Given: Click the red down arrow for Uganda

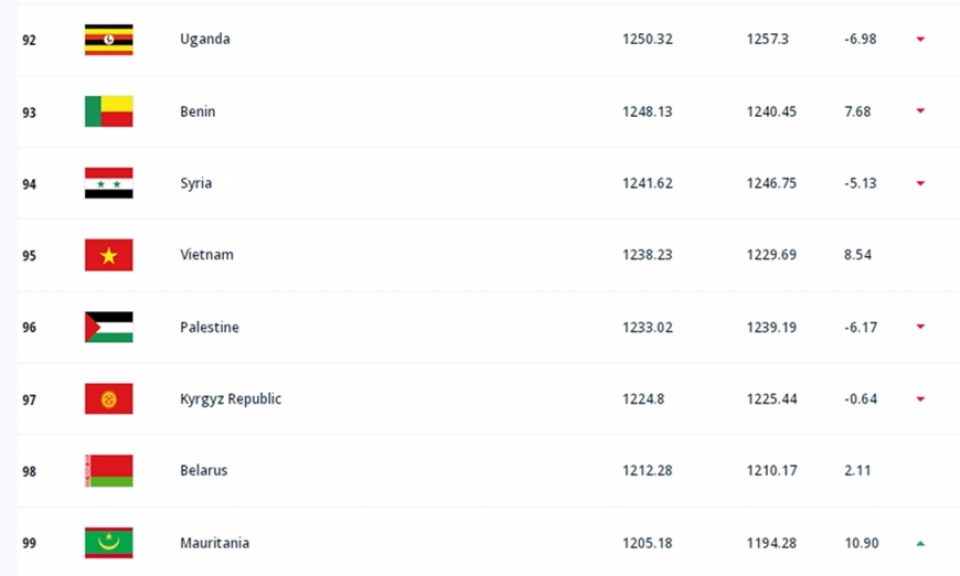Looking at the screenshot, I should [x=920, y=39].
